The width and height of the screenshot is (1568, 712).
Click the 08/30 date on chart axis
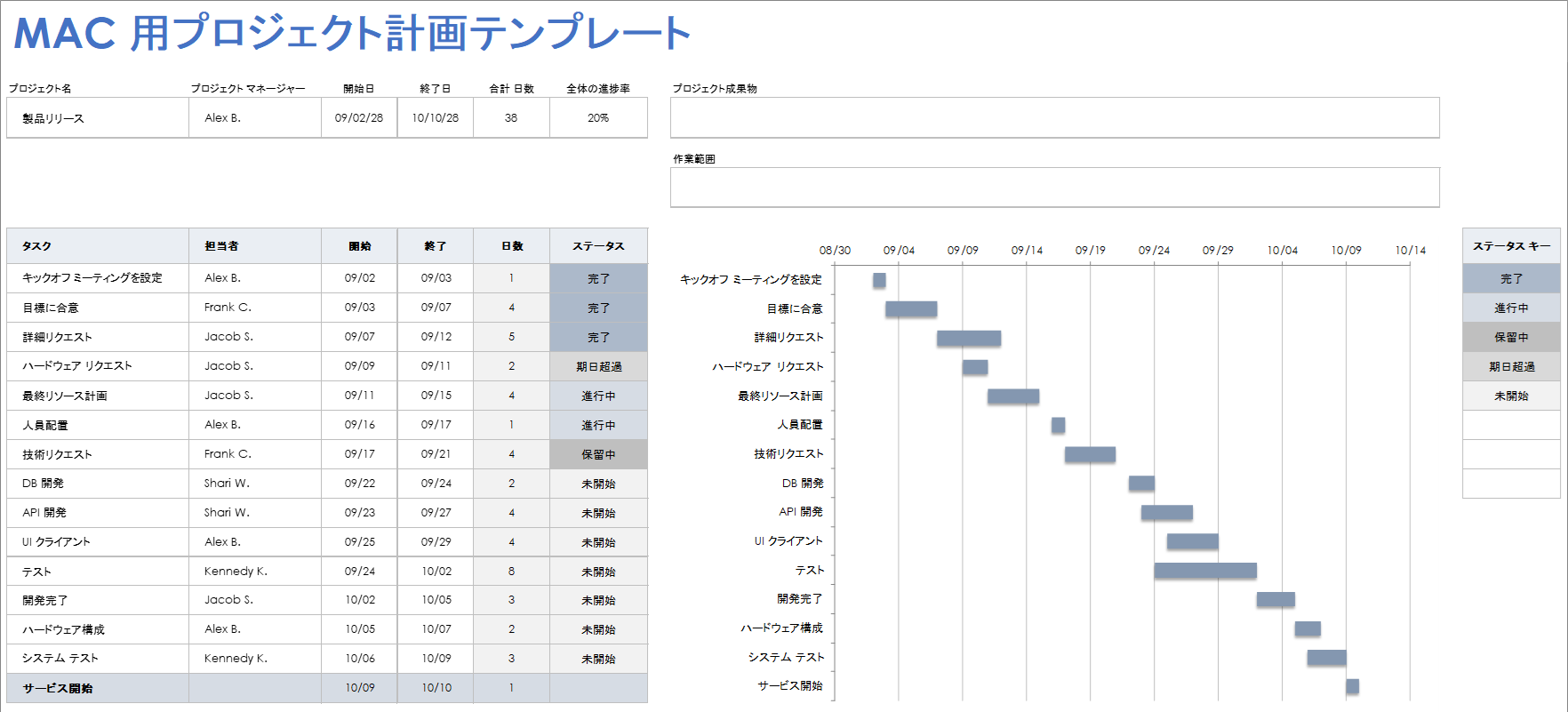pyautogui.click(x=835, y=251)
